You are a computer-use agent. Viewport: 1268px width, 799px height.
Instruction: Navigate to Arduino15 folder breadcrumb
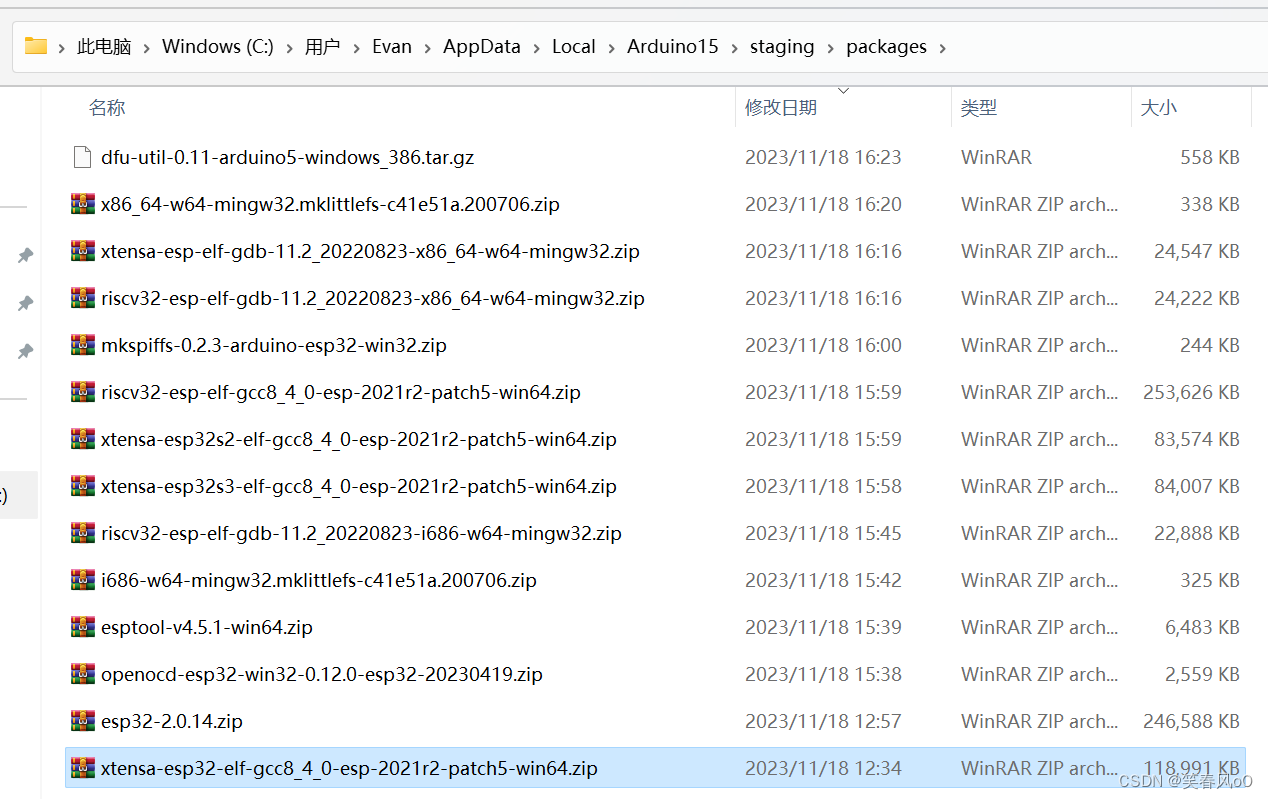coord(673,47)
